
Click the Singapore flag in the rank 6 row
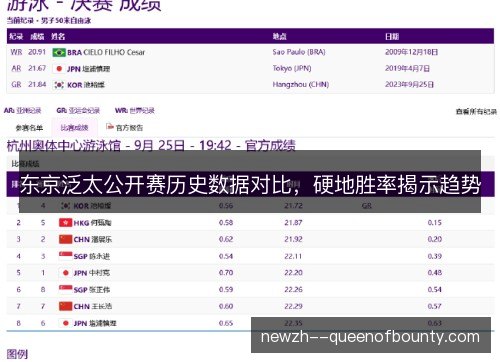coord(65,289)
